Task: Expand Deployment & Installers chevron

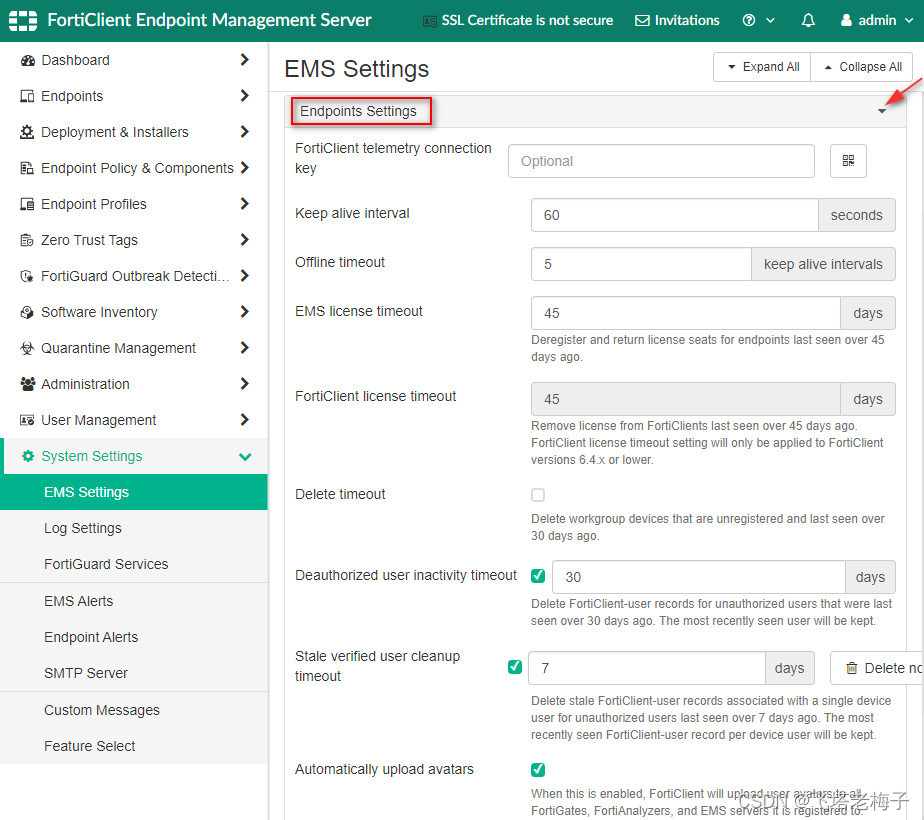Action: tap(245, 131)
